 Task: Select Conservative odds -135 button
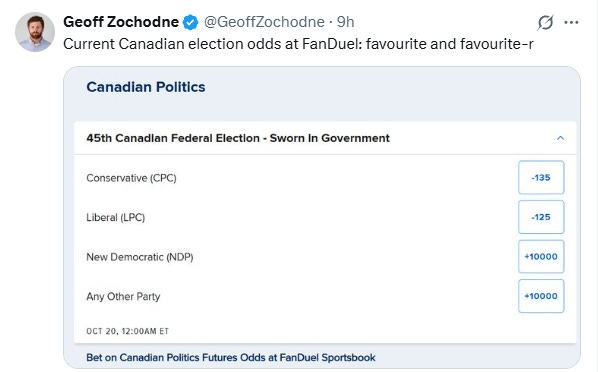pos(541,177)
